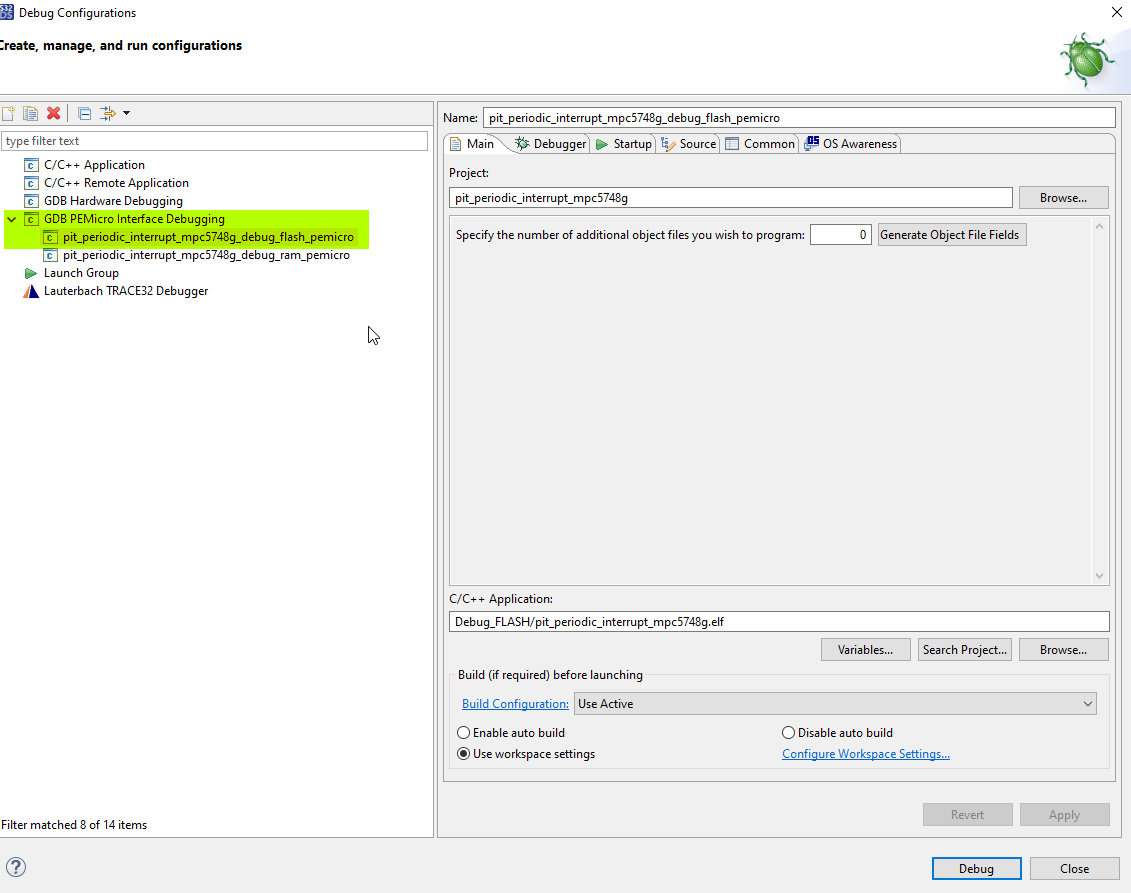Viewport: 1131px width, 893px height.
Task: Create a new launch configuration
Action: pos(10,113)
